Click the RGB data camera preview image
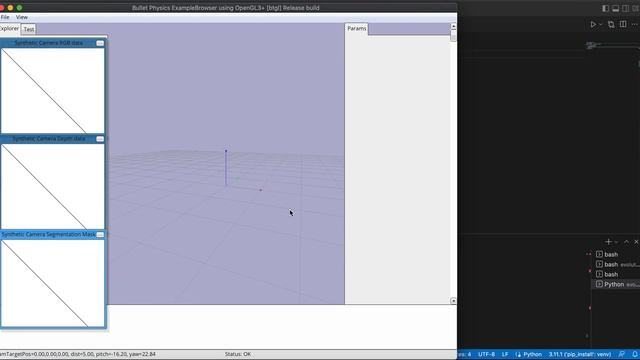The height and width of the screenshot is (360, 640). 53,90
